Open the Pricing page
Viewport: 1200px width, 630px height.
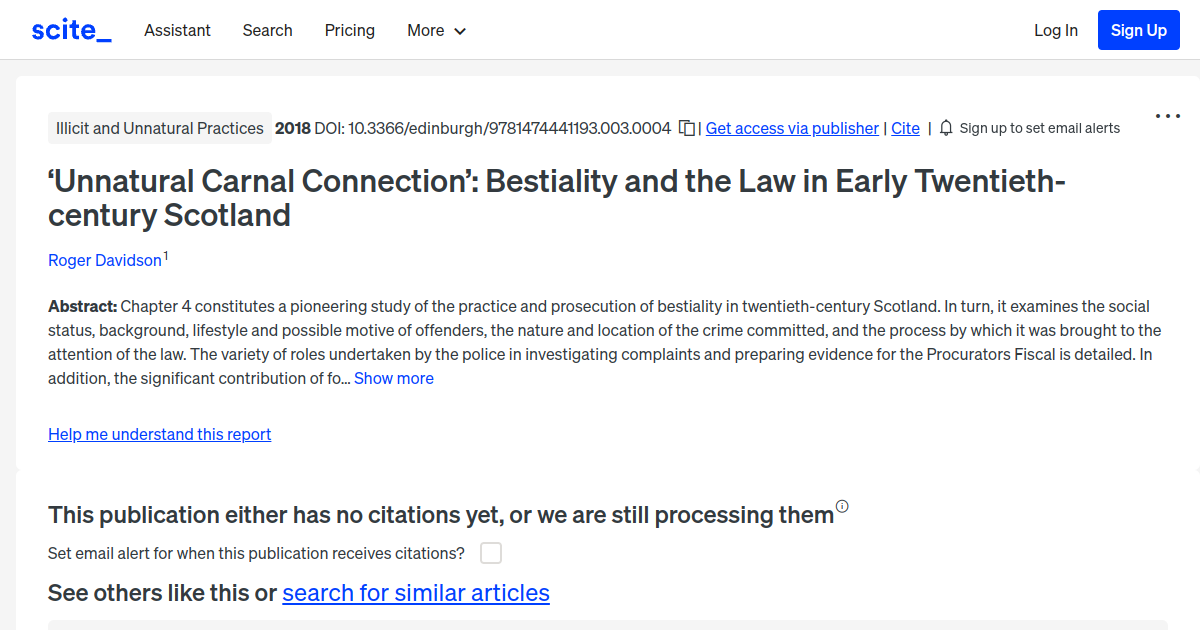[349, 31]
